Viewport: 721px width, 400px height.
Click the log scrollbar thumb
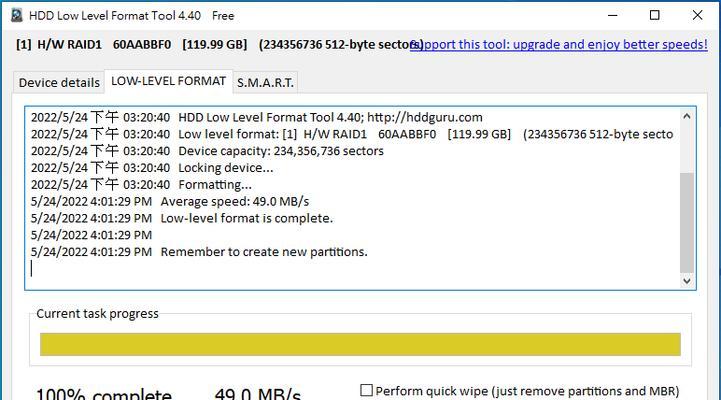[x=687, y=223]
